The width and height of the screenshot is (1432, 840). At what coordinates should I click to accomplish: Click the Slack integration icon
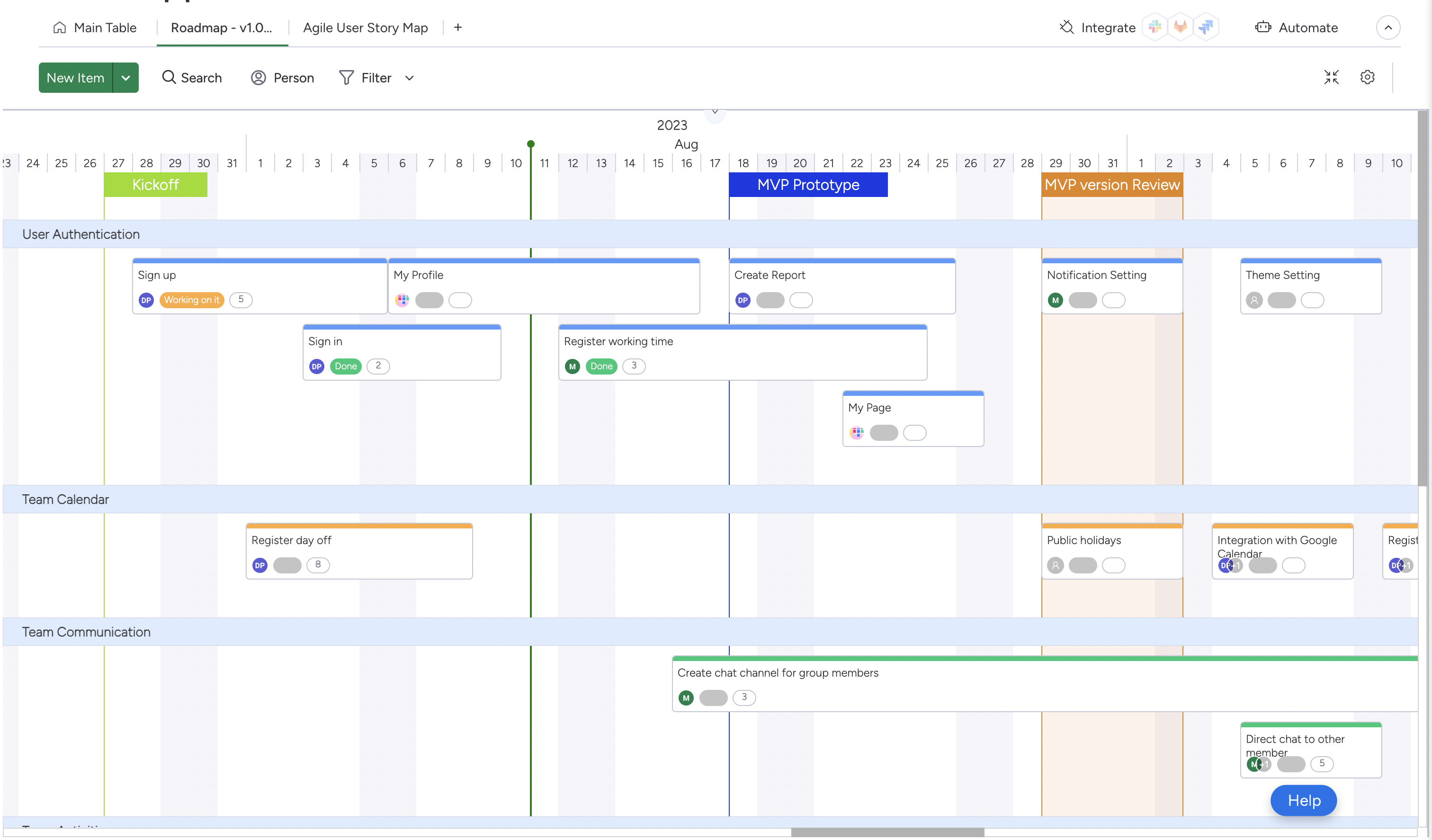coord(1154,27)
